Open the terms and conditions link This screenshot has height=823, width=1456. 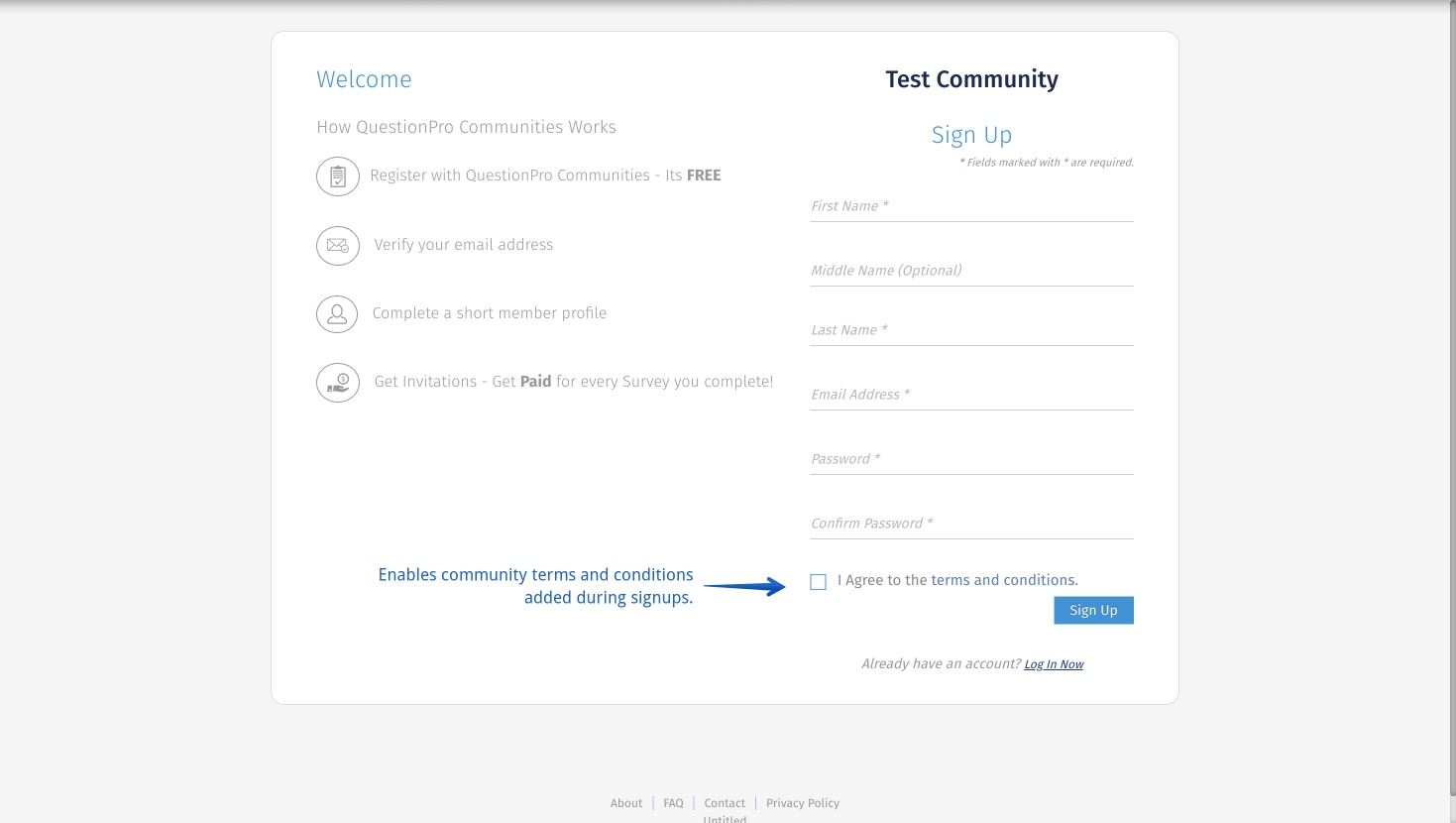[x=1003, y=580]
